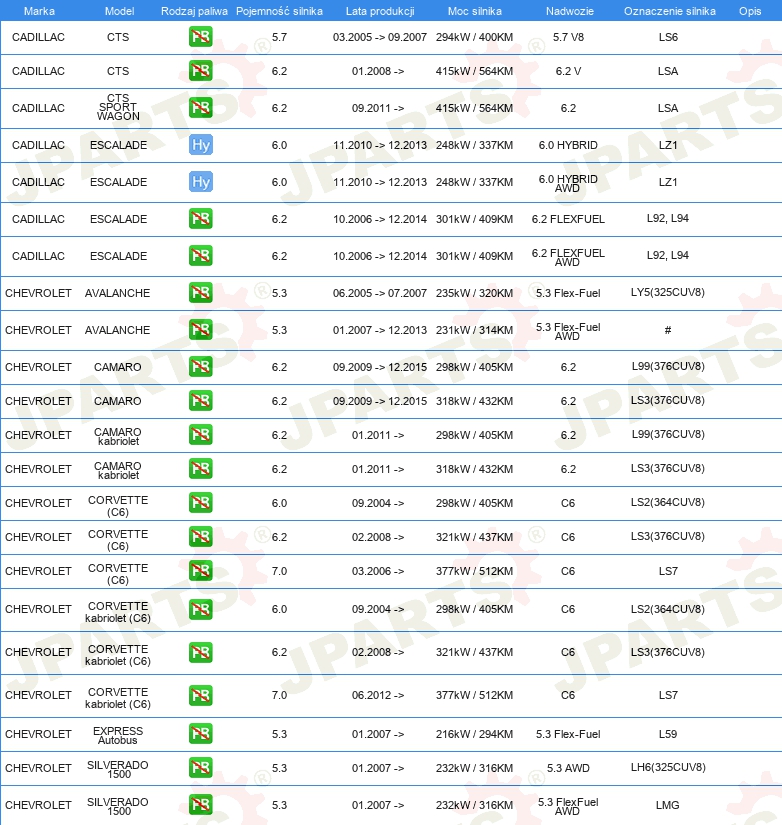Click petrol icon in Corvette kabriolet 6.2 row
The width and height of the screenshot is (782, 825).
coord(200,652)
